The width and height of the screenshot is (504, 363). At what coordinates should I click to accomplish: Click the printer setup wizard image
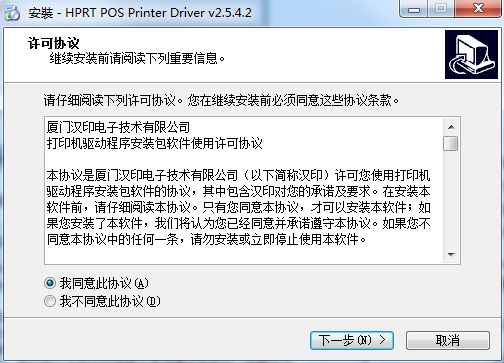click(471, 55)
